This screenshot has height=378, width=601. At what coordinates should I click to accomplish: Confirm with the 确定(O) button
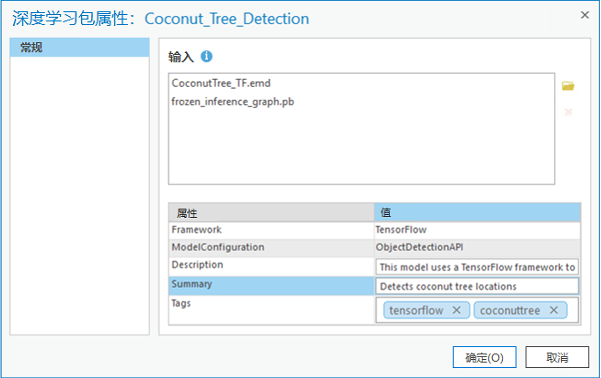[484, 357]
